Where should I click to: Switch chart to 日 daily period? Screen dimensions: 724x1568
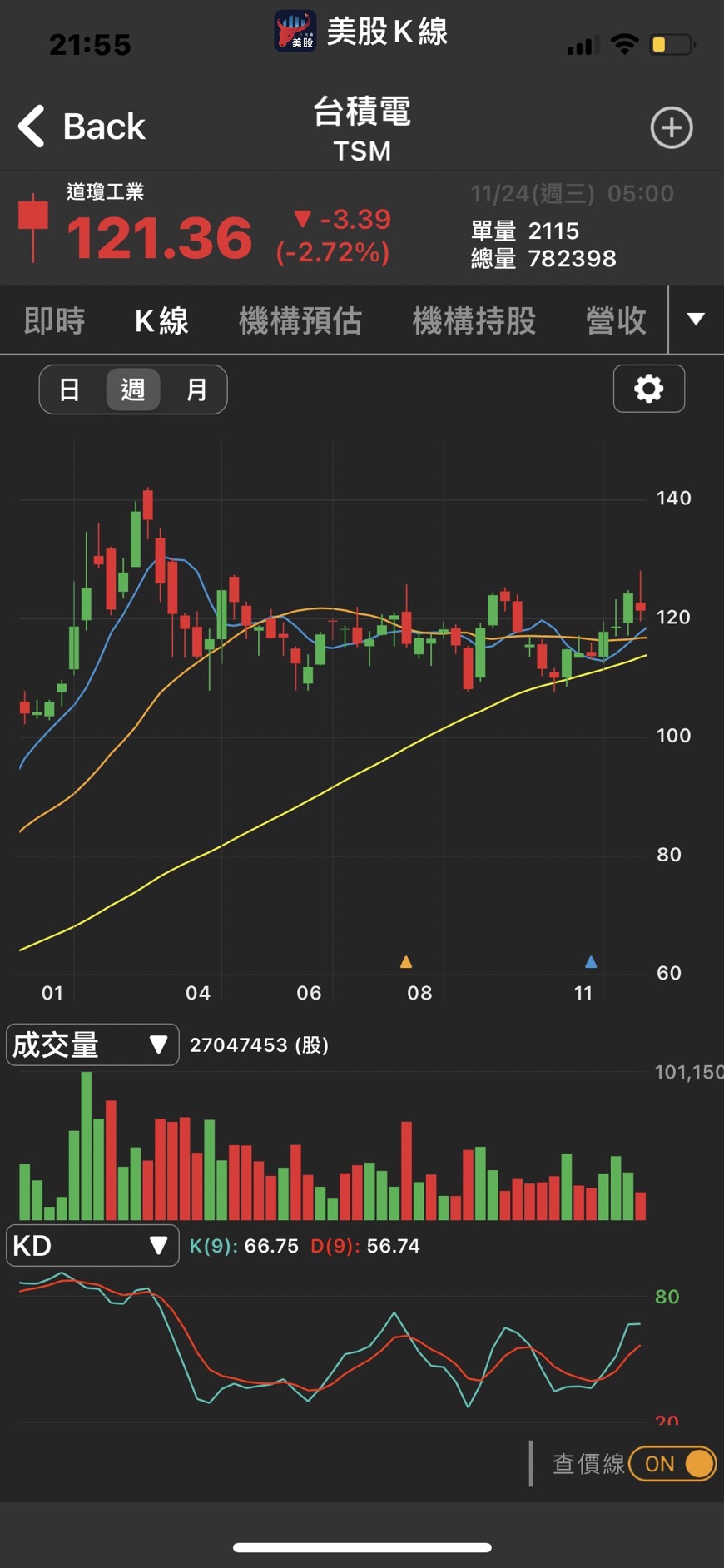click(70, 390)
